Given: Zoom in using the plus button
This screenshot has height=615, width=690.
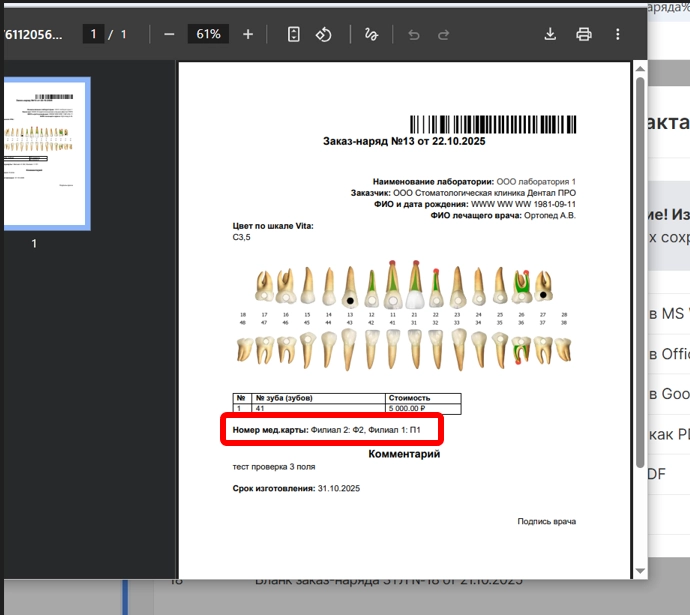Looking at the screenshot, I should click(248, 34).
